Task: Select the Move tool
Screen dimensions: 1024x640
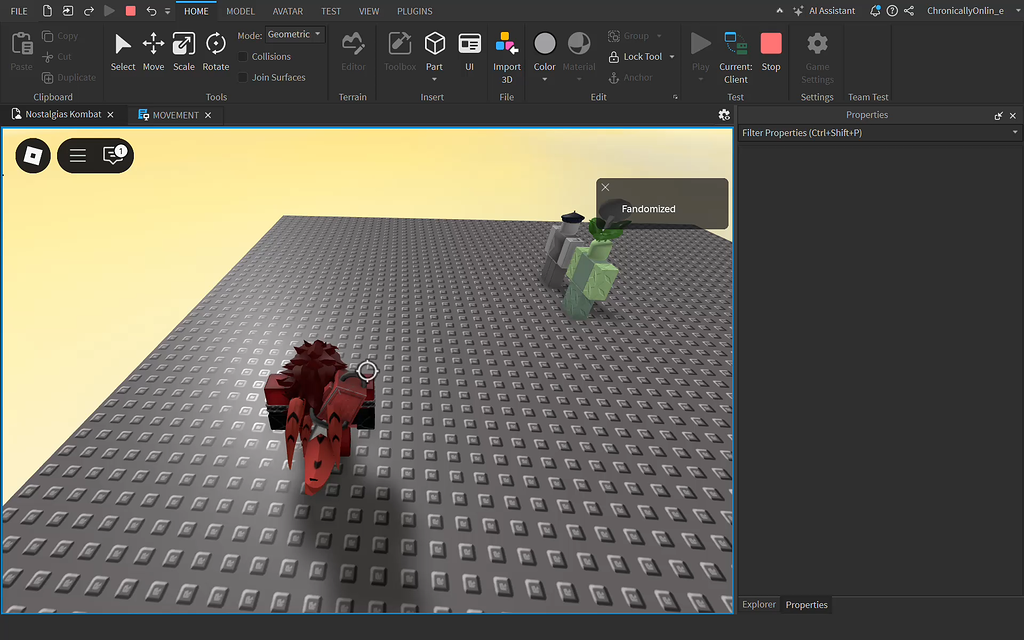Action: [x=153, y=51]
